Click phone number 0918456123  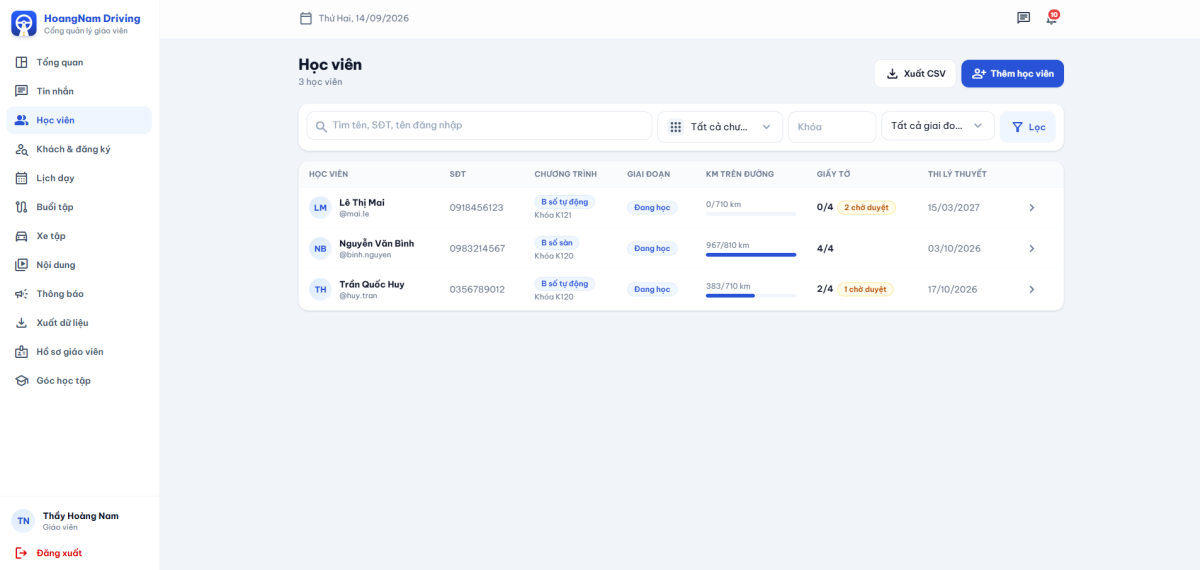tap(477, 208)
